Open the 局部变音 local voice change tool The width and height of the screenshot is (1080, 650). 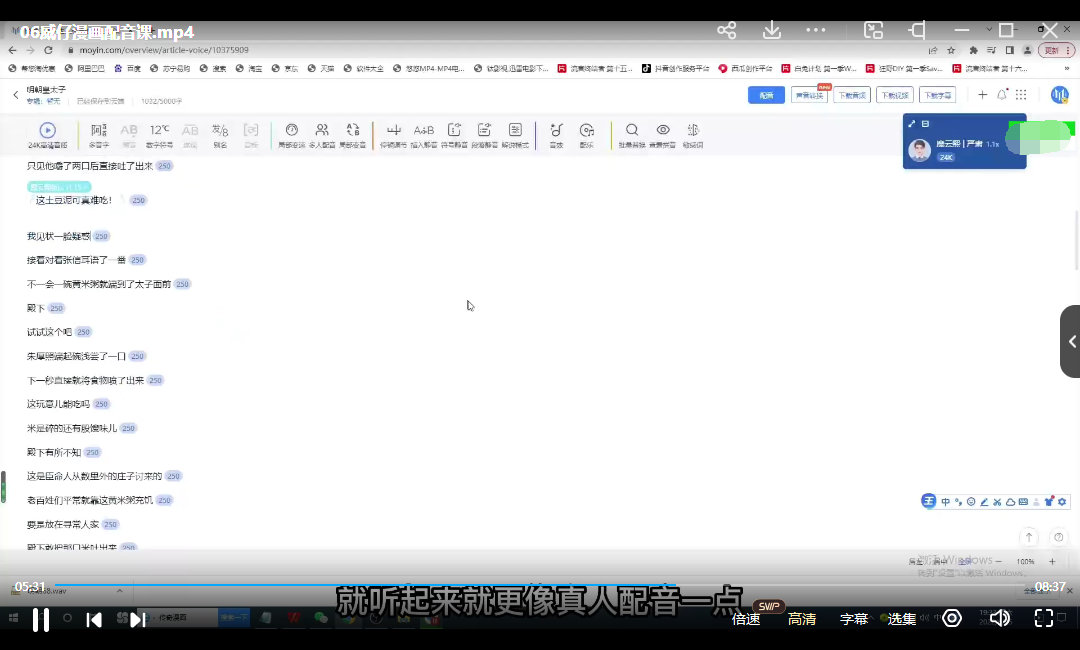click(x=353, y=135)
